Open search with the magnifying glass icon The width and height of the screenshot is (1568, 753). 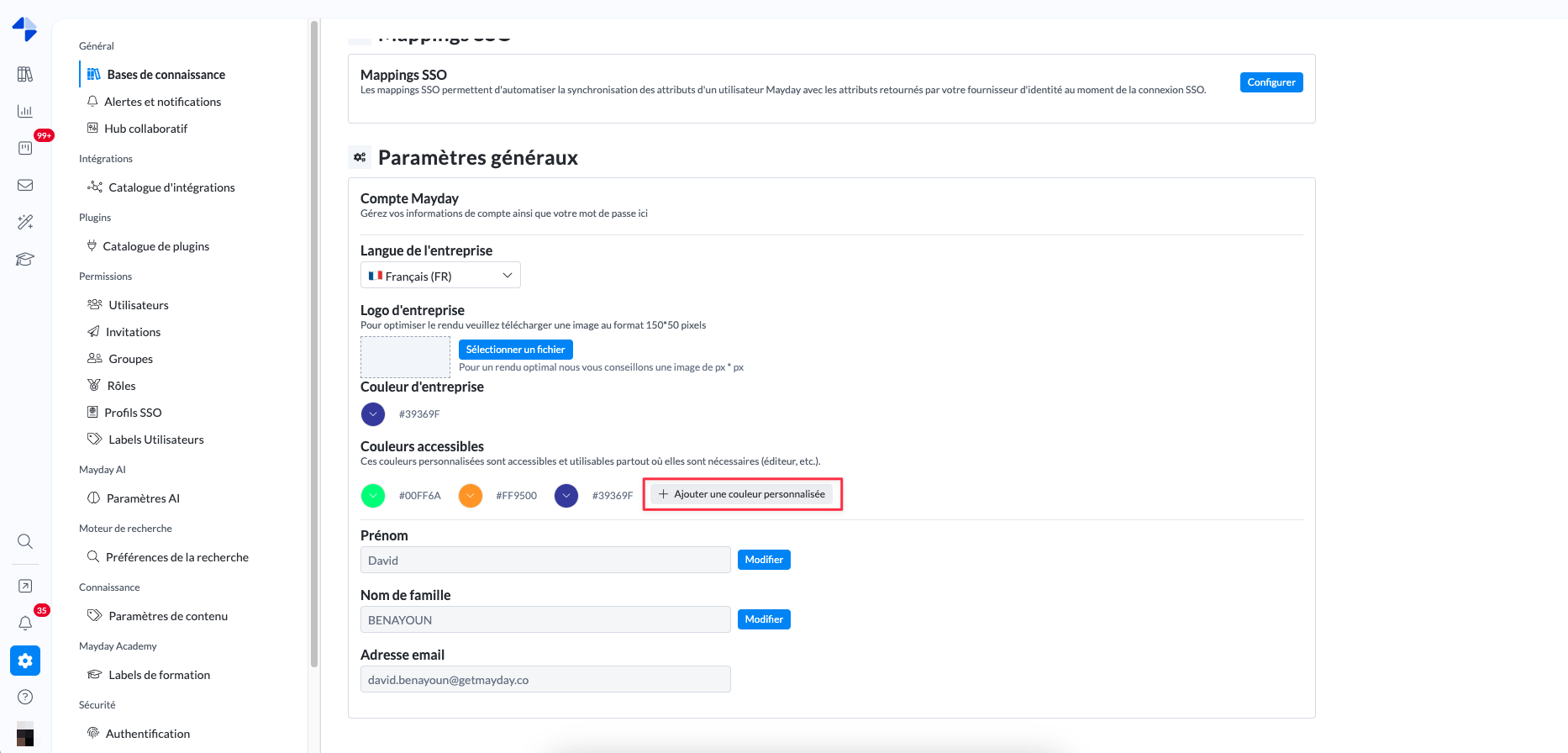(x=25, y=541)
